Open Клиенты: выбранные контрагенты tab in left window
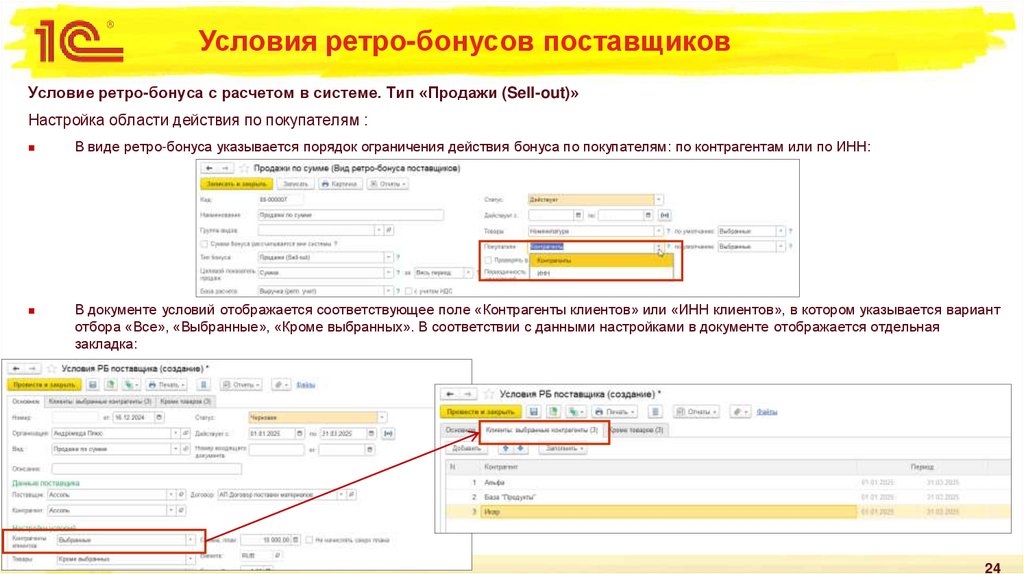Viewport: 1024px width, 574px height. [100, 401]
